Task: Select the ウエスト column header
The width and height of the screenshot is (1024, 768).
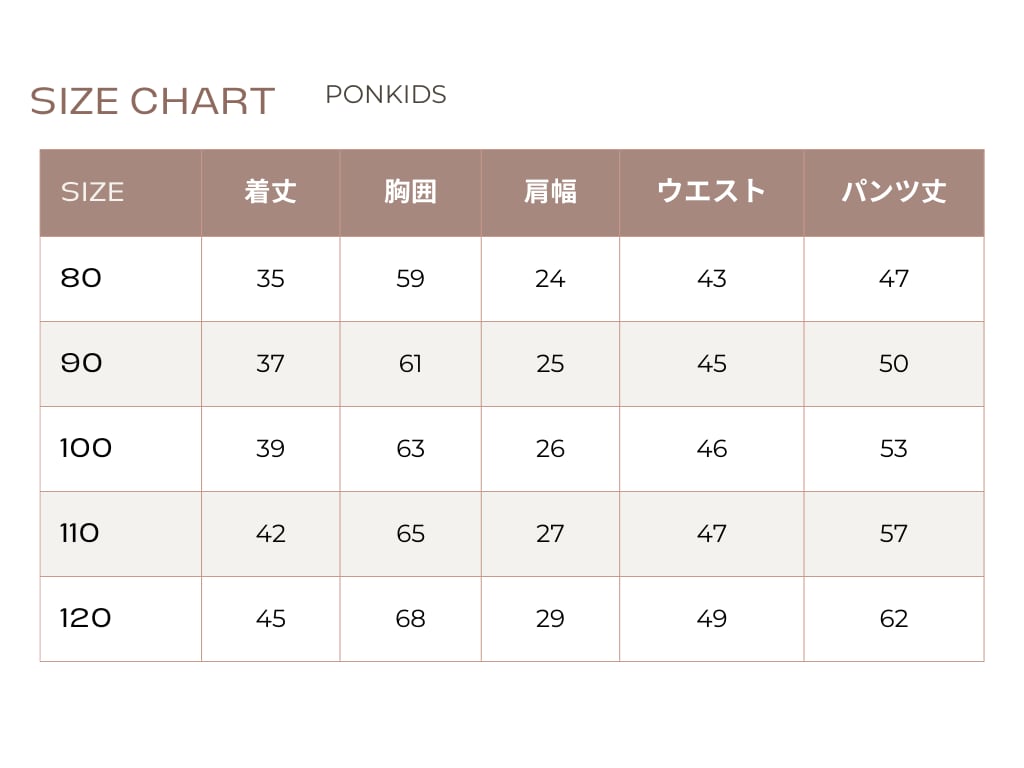Action: (711, 192)
